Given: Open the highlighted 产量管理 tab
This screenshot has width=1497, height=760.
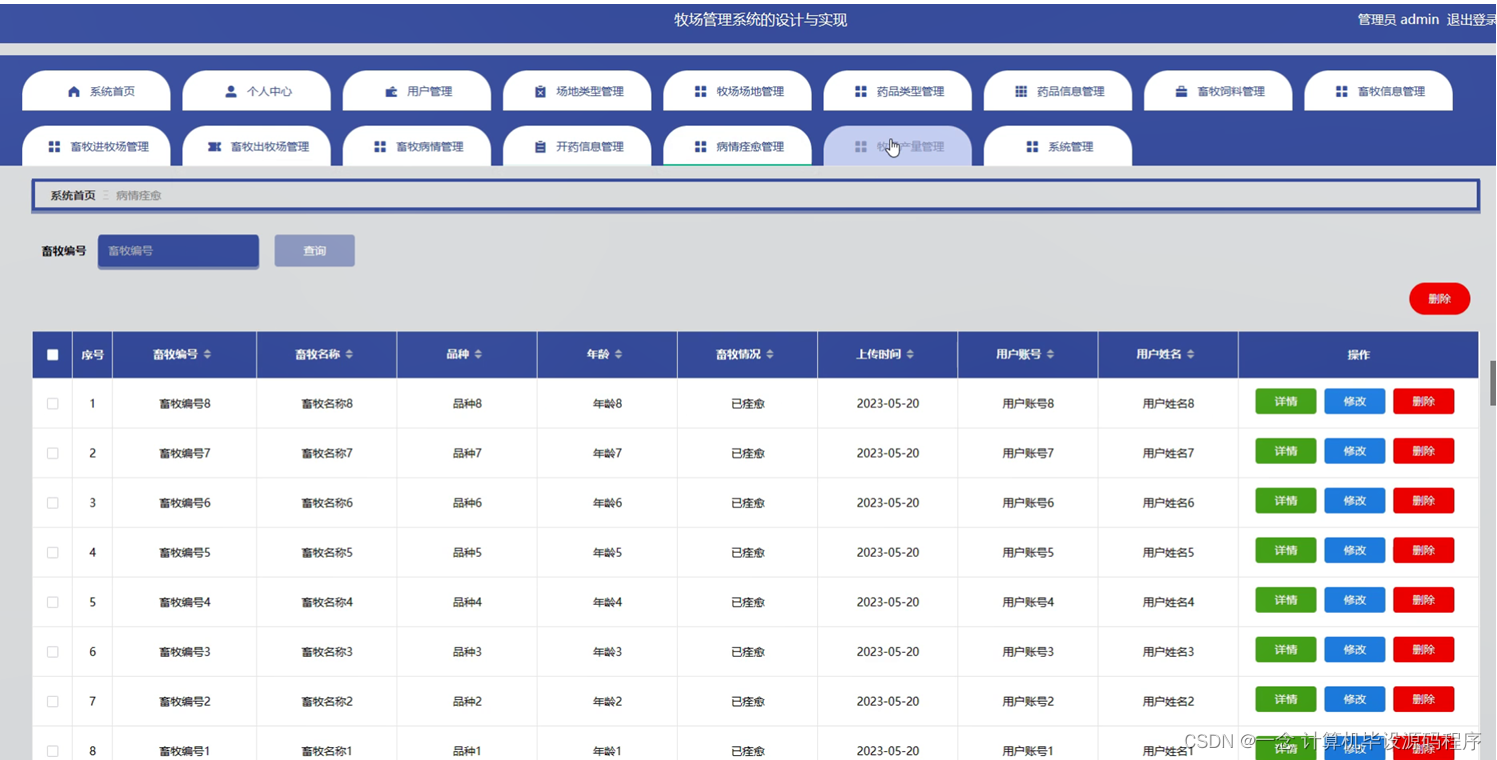Looking at the screenshot, I should click(x=897, y=147).
